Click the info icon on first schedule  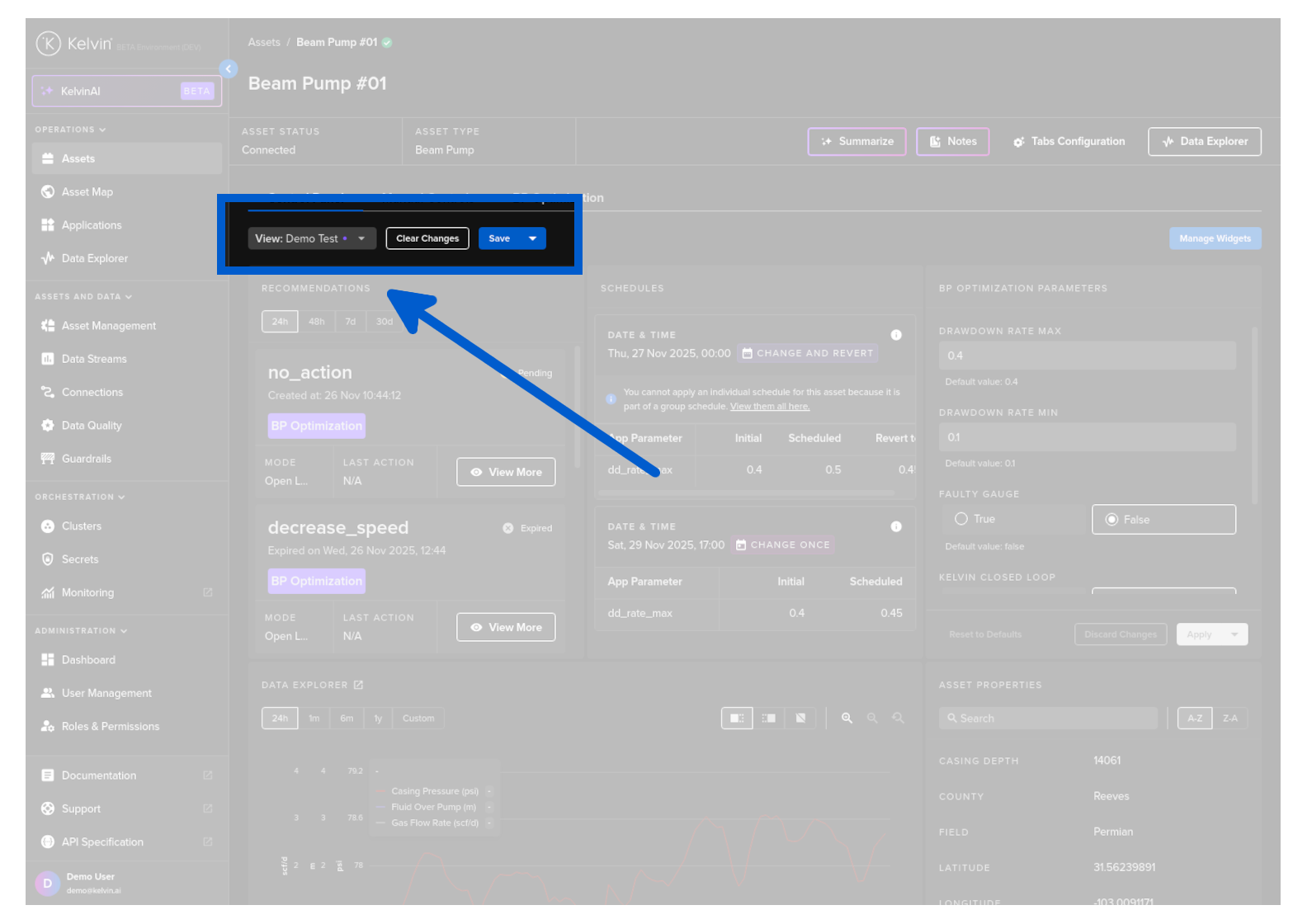(896, 335)
